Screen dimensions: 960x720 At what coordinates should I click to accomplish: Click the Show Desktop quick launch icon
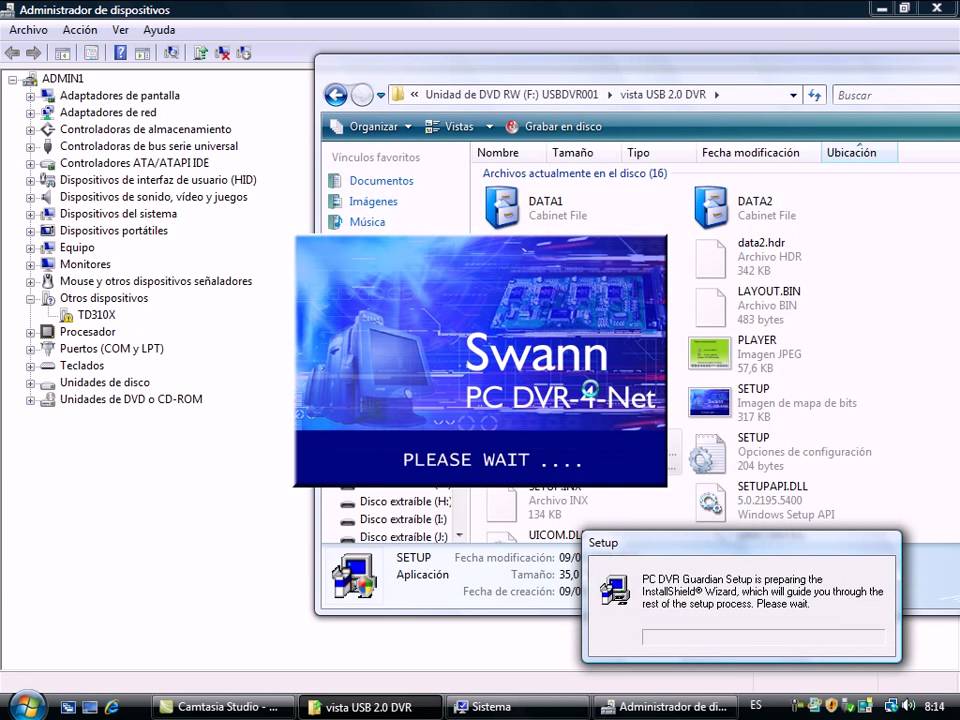point(90,707)
